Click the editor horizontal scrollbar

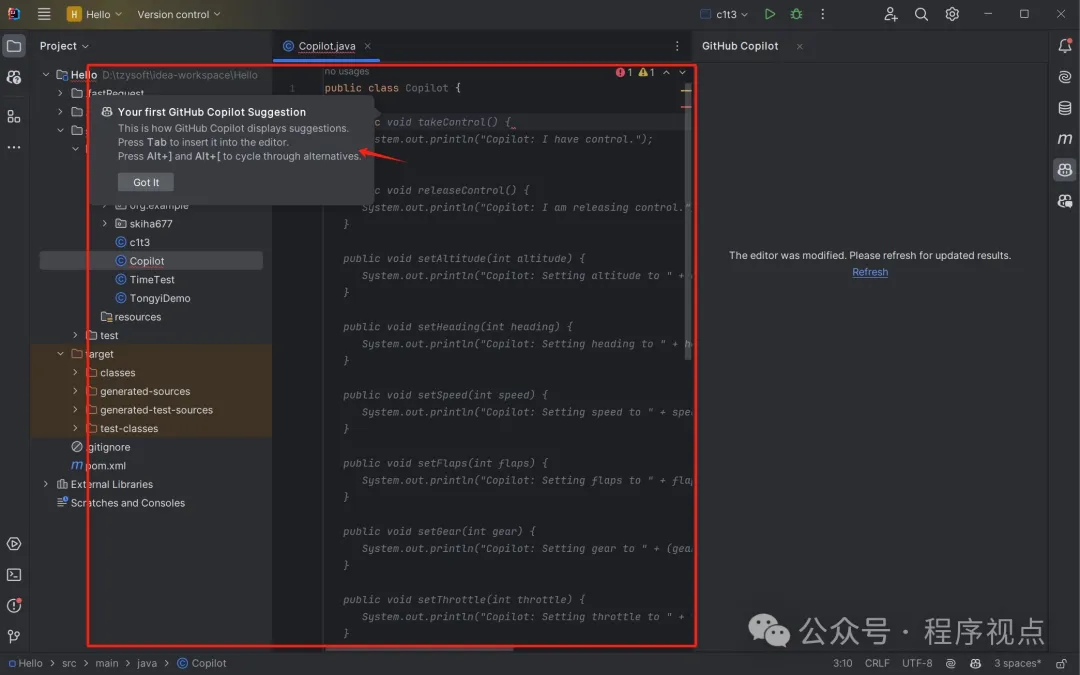(x=419, y=648)
